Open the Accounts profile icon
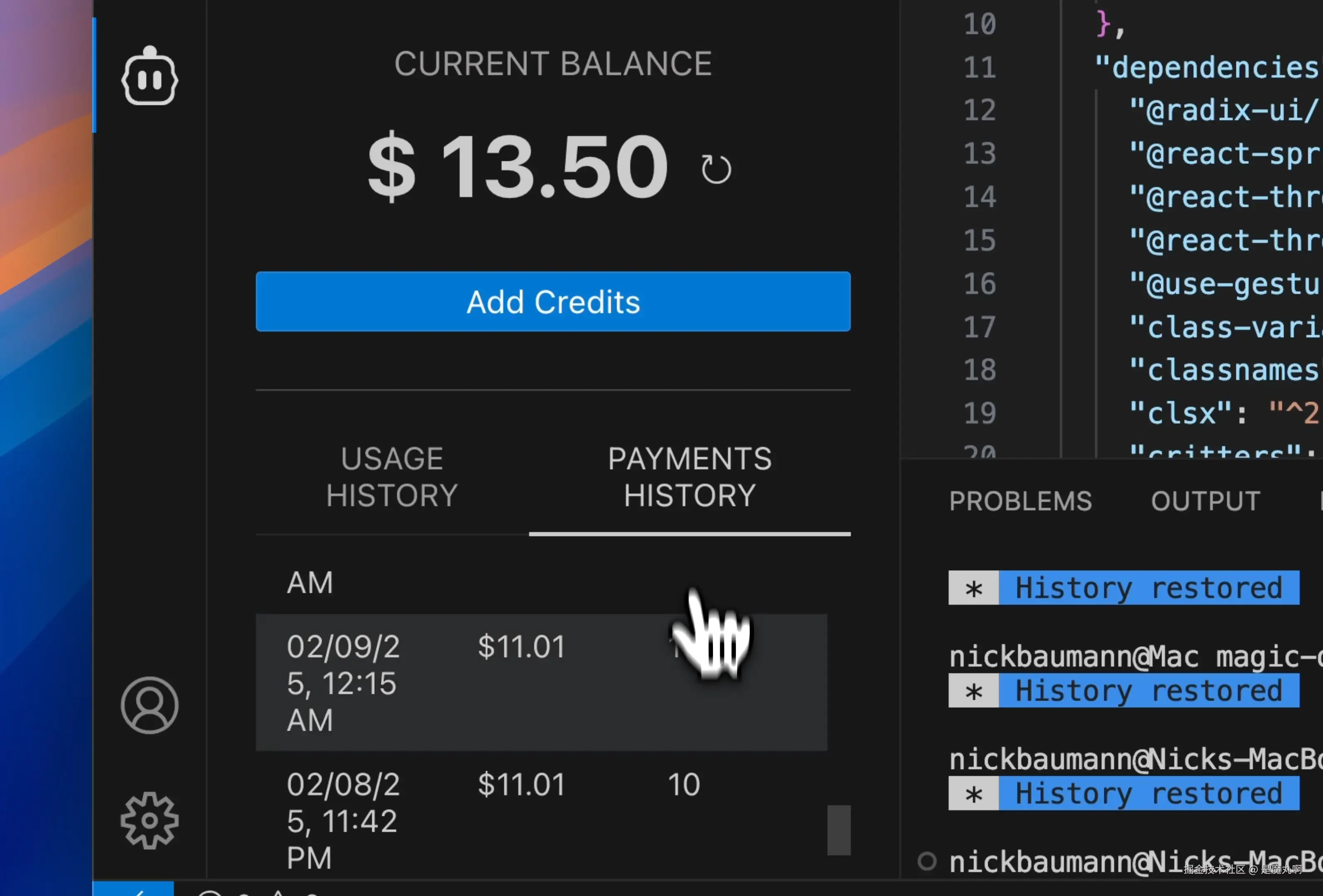 pos(150,706)
